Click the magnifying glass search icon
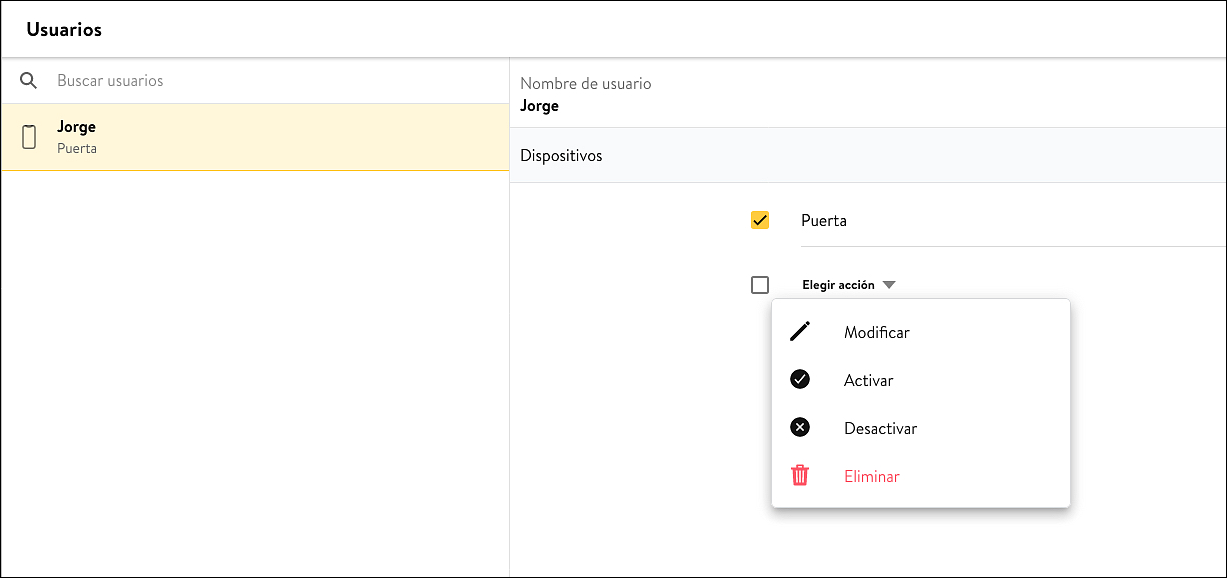The image size is (1227, 578). point(29,81)
